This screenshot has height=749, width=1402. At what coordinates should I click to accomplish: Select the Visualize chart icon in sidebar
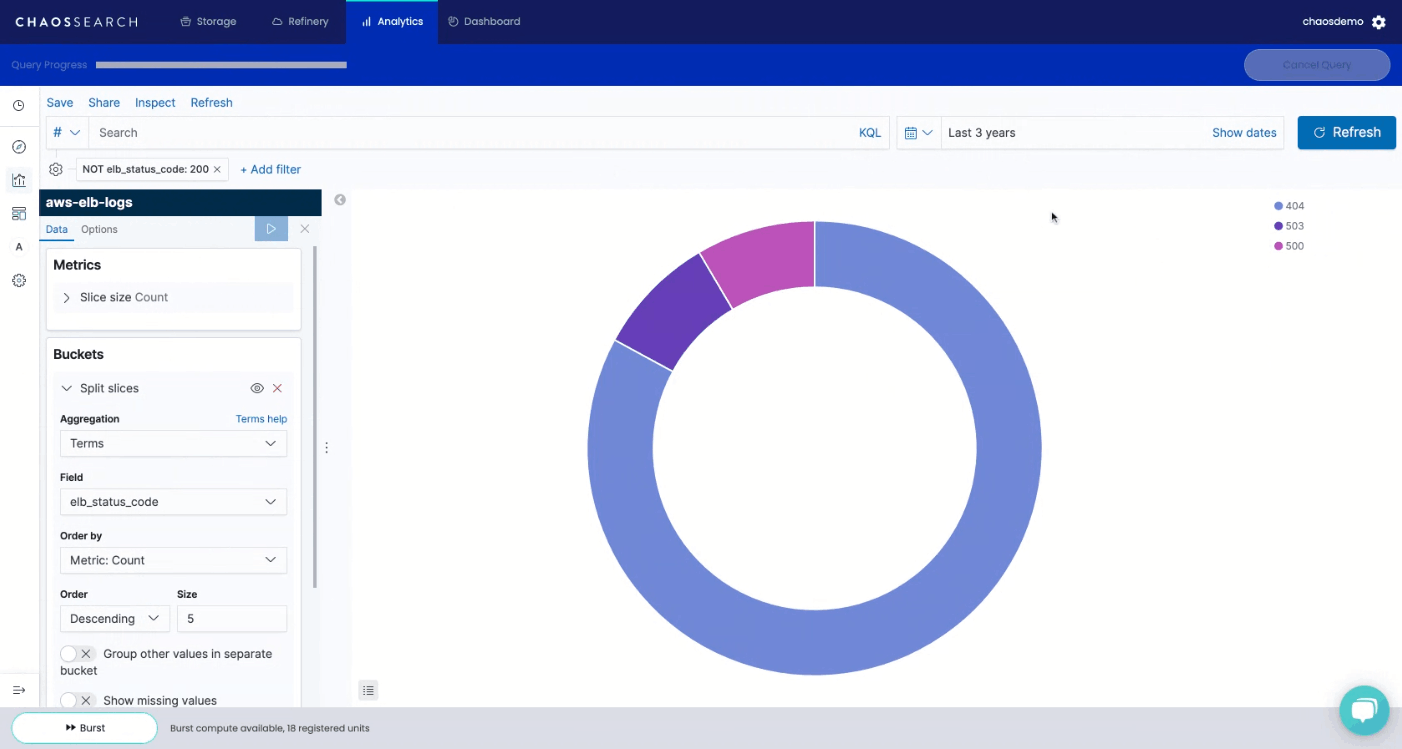click(18, 180)
